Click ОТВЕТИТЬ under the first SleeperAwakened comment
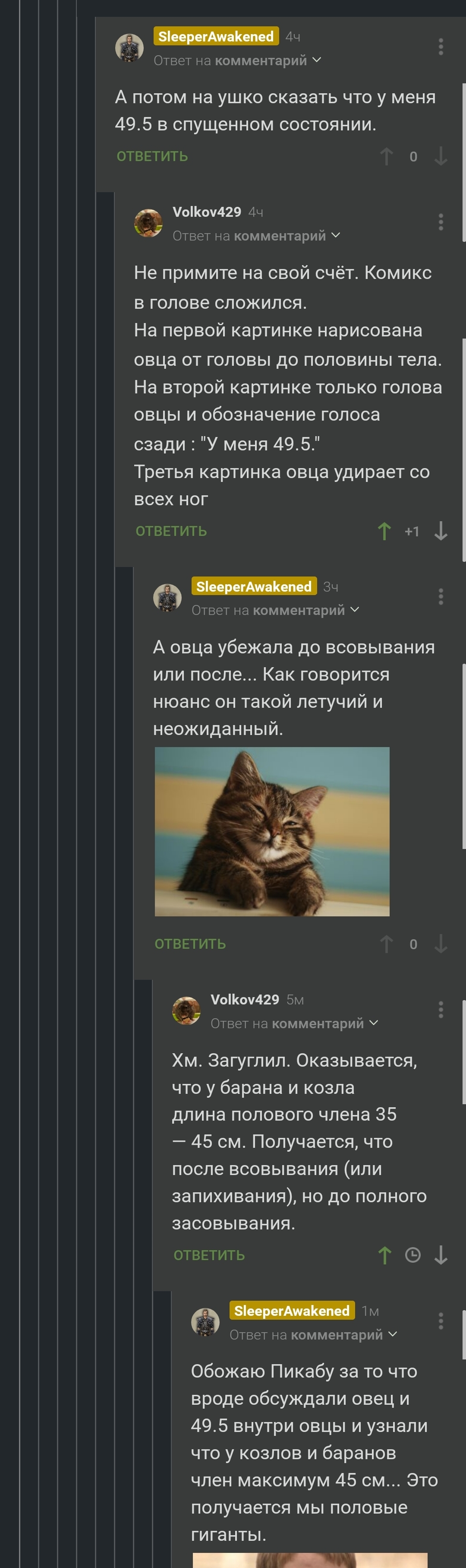 (x=152, y=156)
